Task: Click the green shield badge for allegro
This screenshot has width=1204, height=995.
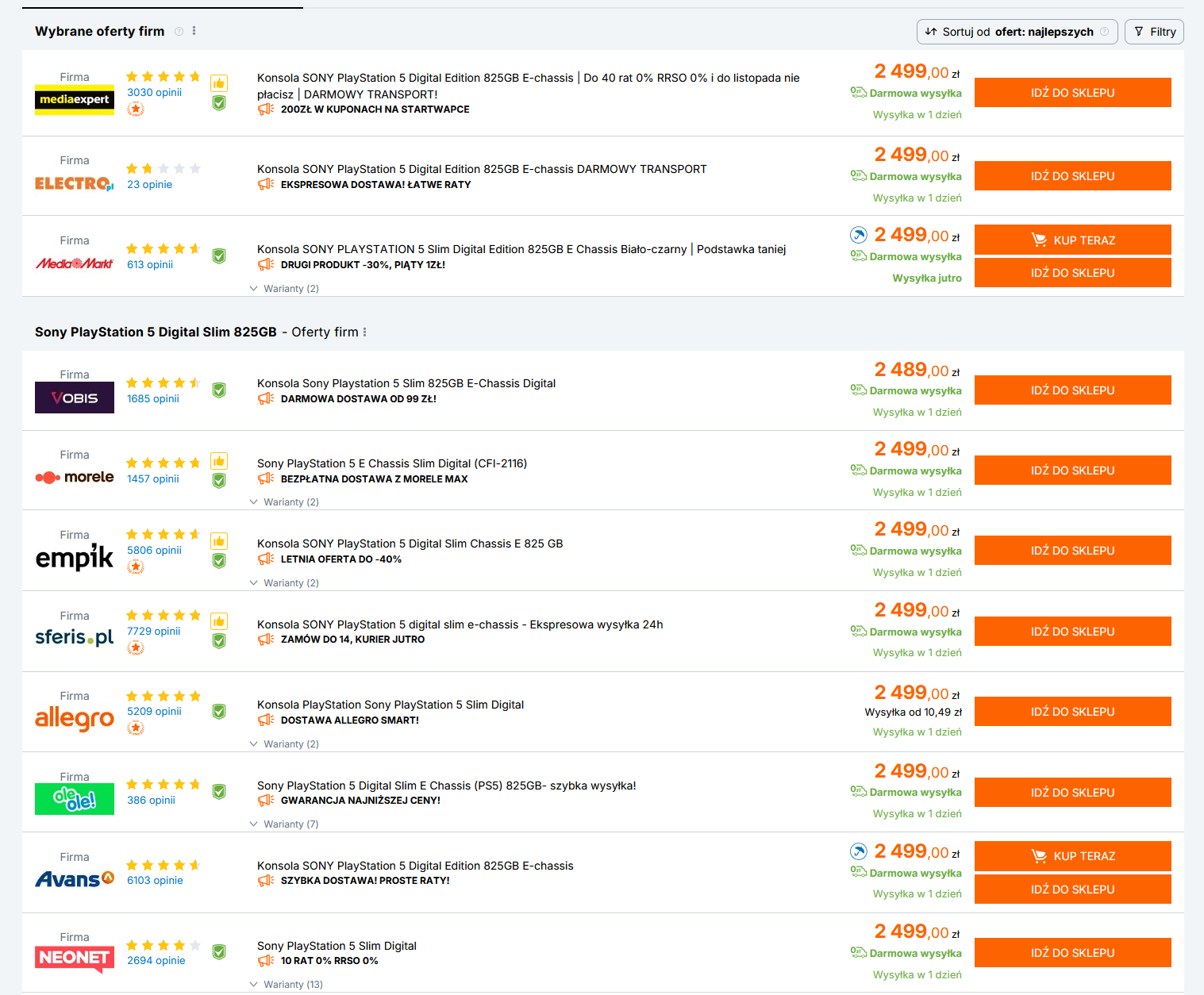Action: (219, 712)
